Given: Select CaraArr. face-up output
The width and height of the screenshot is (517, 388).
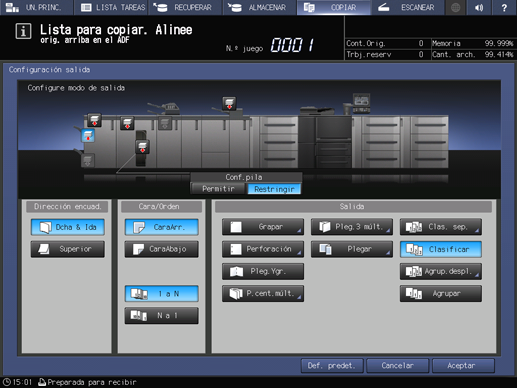Looking at the screenshot, I should [x=162, y=227].
